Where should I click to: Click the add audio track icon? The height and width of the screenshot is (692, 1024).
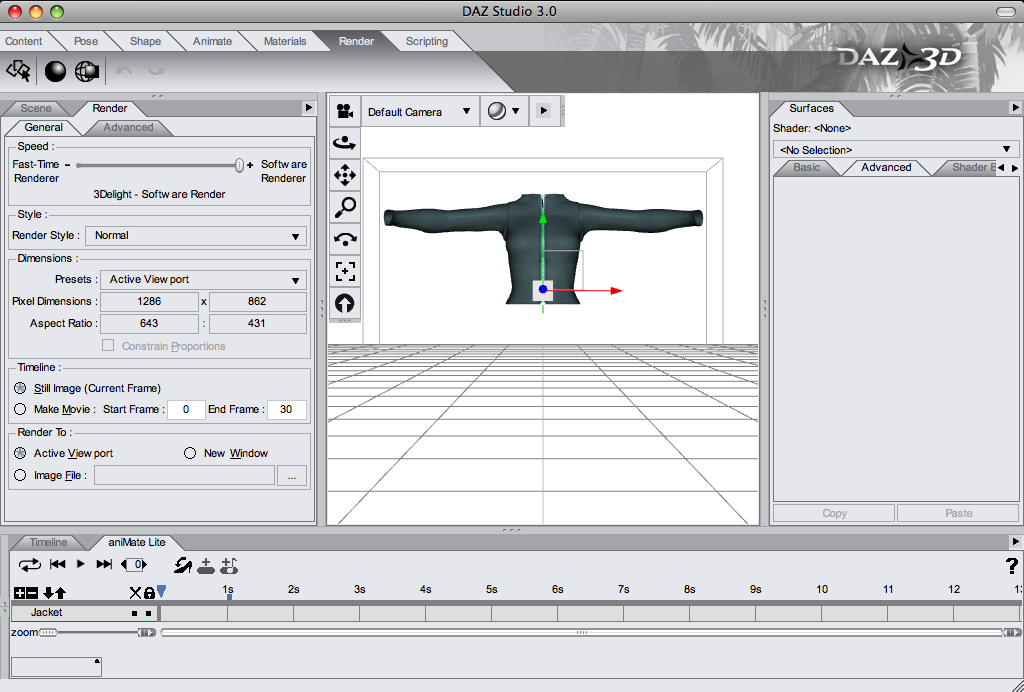click(x=229, y=565)
